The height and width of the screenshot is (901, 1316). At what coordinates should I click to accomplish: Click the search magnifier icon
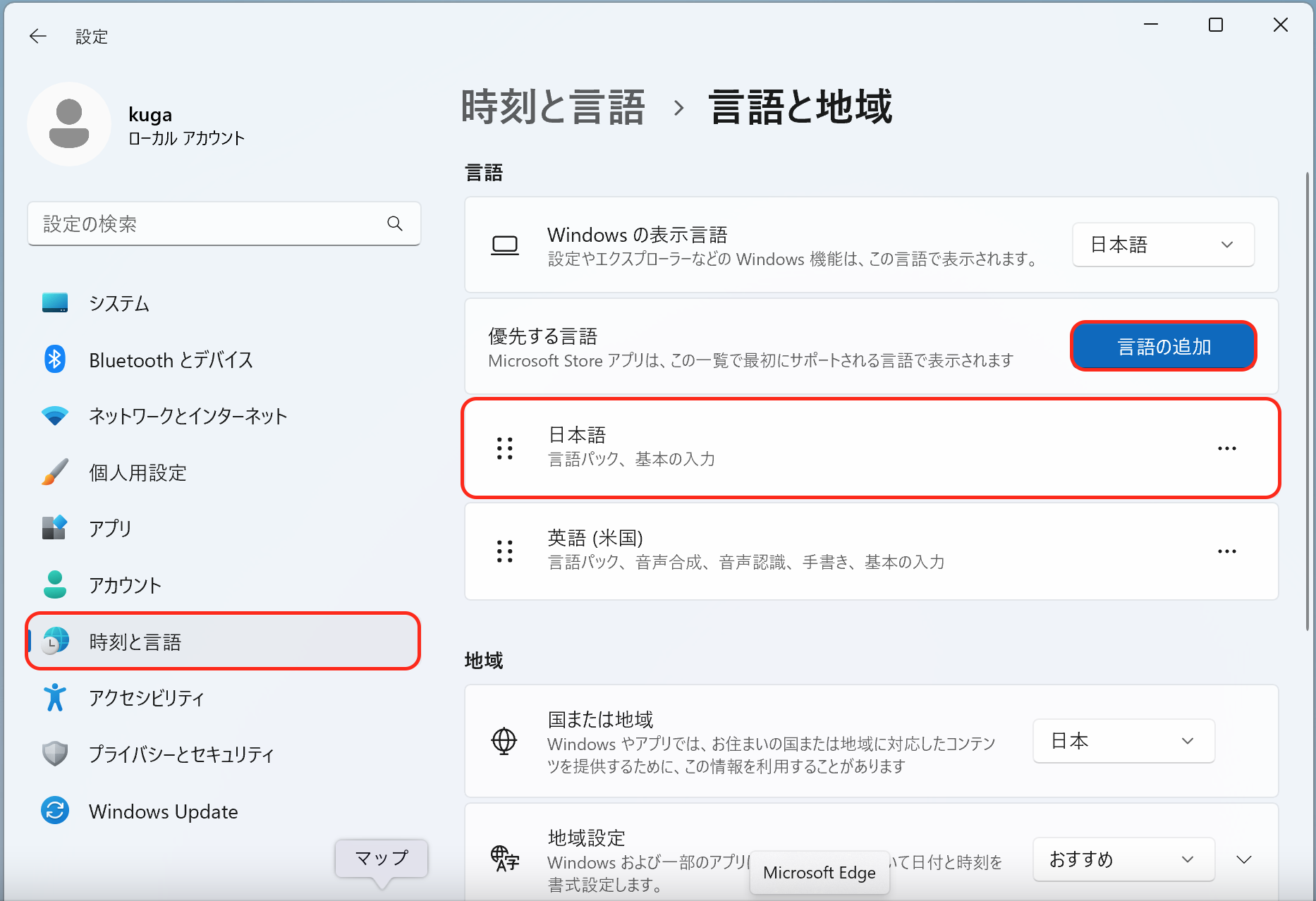click(395, 223)
